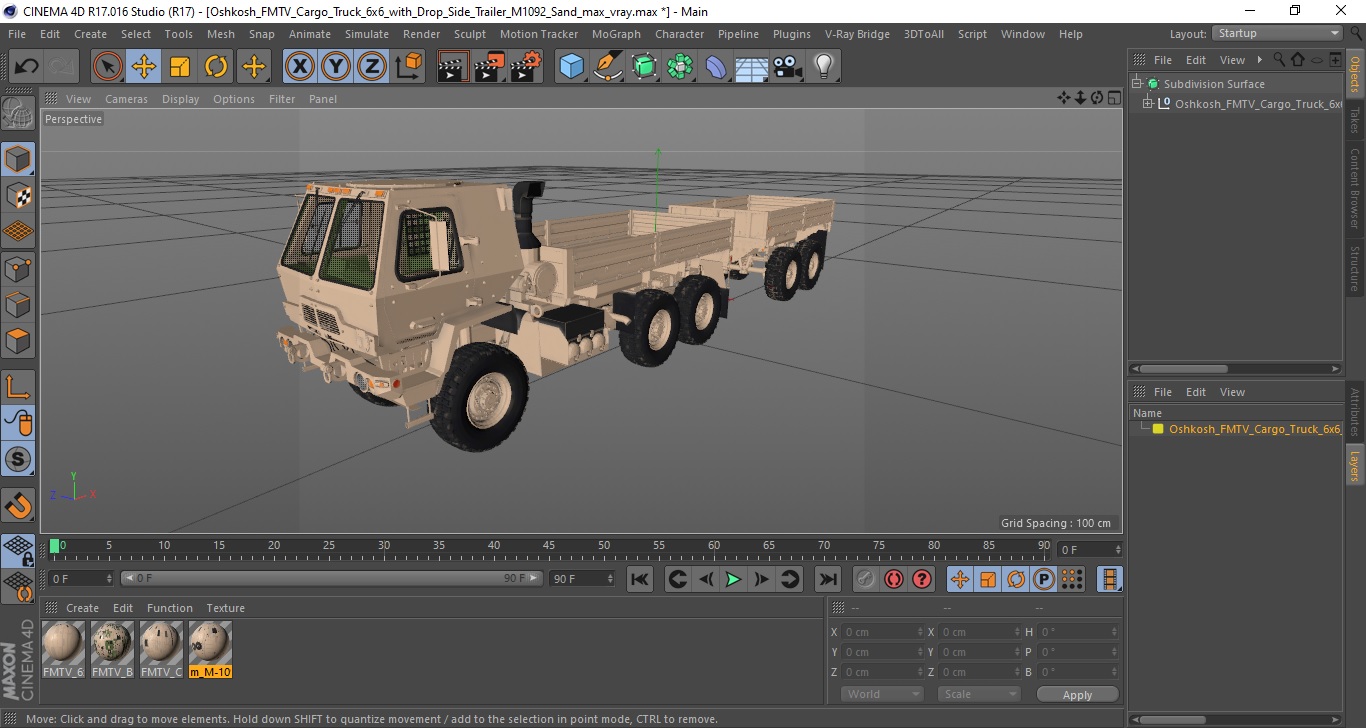Select the FMTV_6 material swatch
The width and height of the screenshot is (1366, 728).
[64, 650]
